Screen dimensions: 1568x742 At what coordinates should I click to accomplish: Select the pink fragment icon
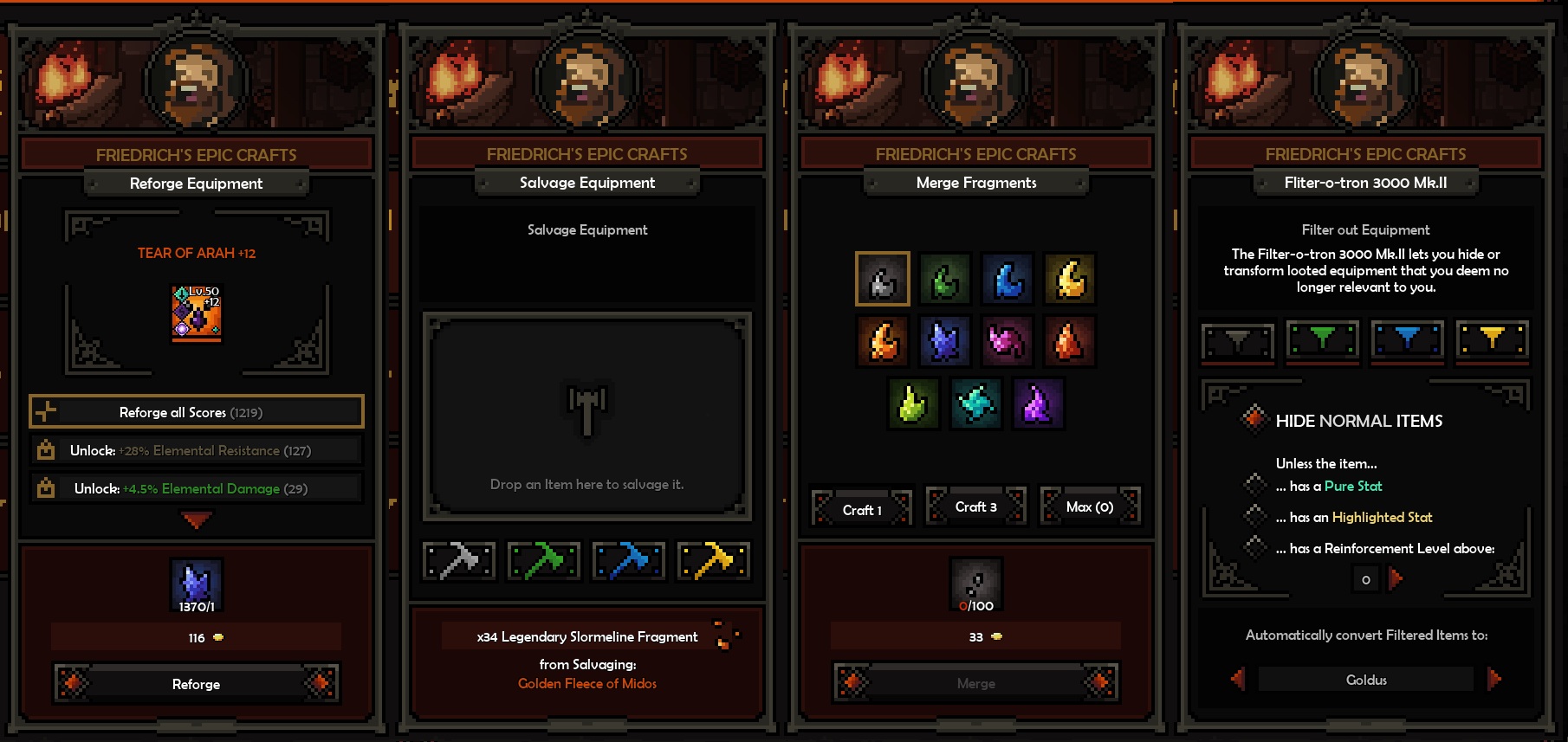pos(1008,341)
